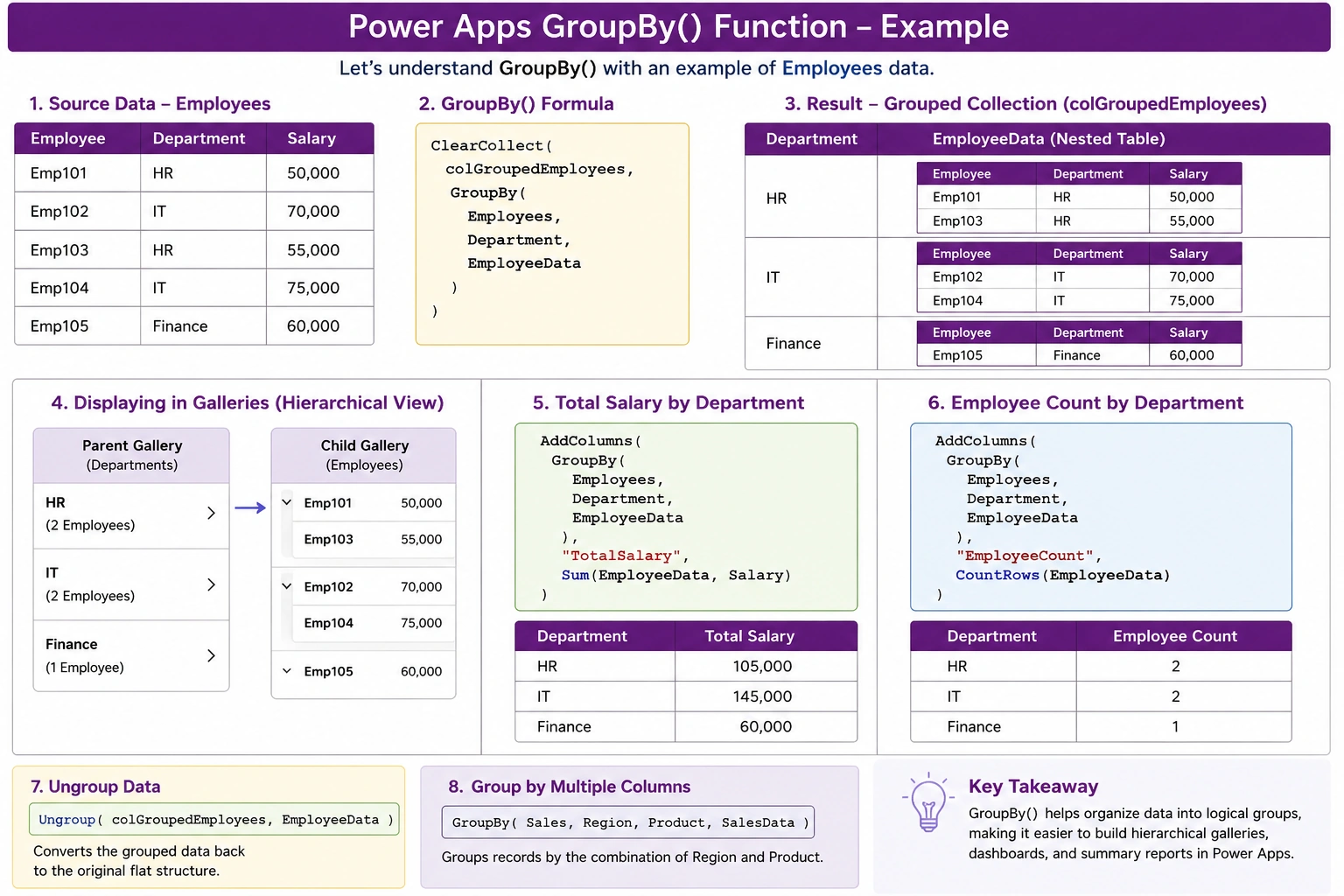The height and width of the screenshot is (896, 1344).
Task: Select the 105,000 value in the Total Salary table
Action: click(762, 666)
